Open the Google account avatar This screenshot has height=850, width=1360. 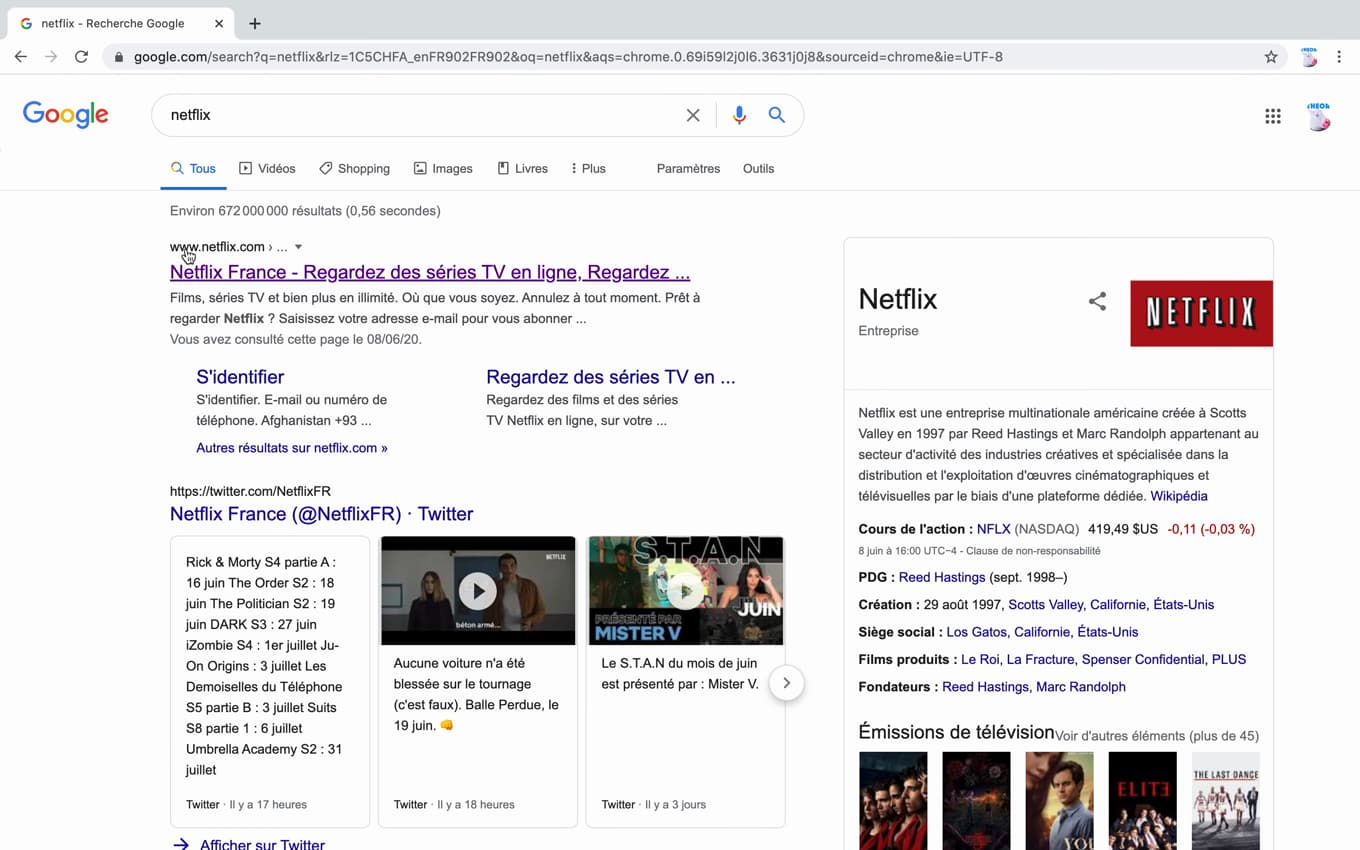point(1319,116)
